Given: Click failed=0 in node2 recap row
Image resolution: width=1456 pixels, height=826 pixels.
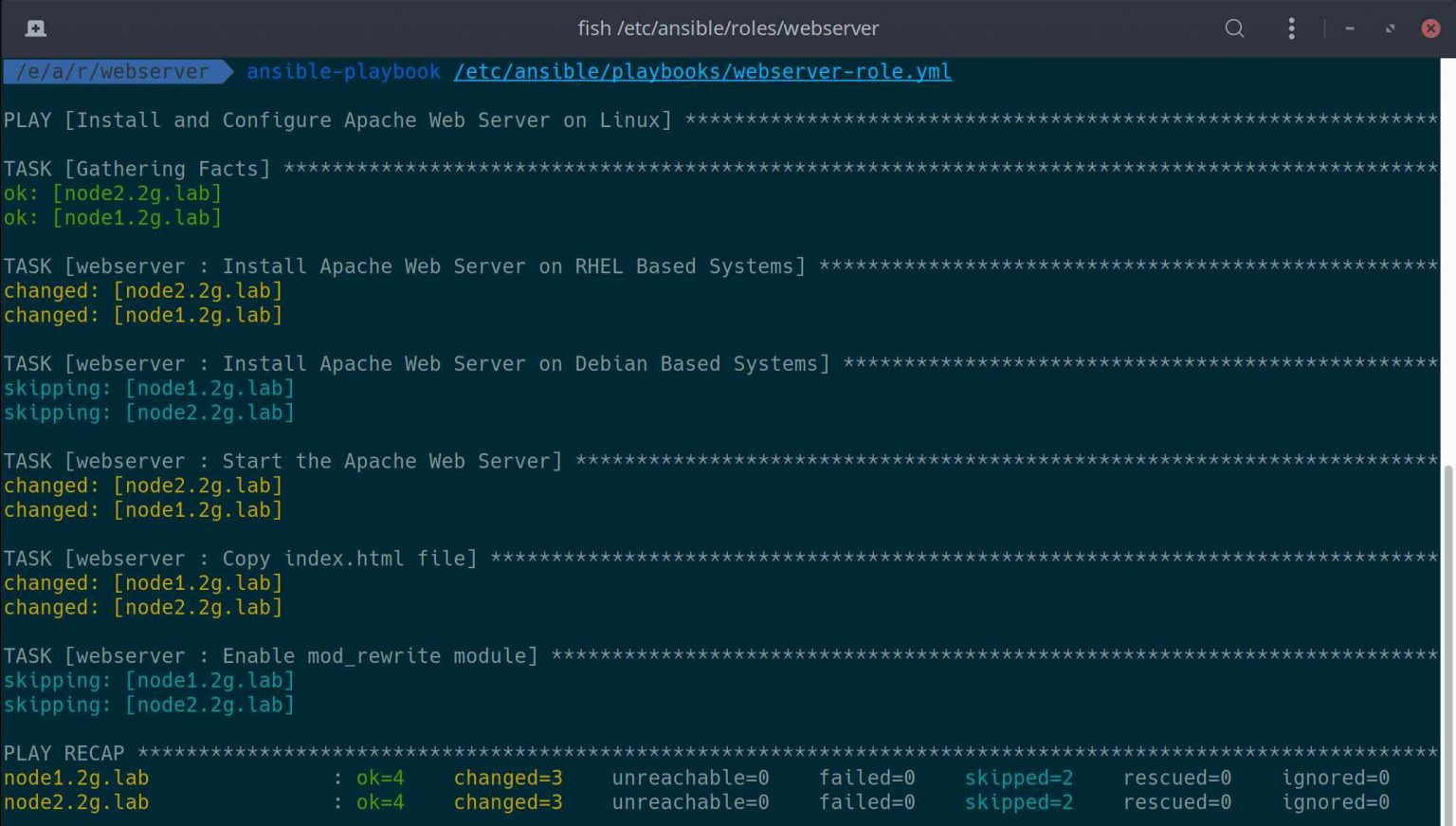Looking at the screenshot, I should pyautogui.click(x=867, y=802).
